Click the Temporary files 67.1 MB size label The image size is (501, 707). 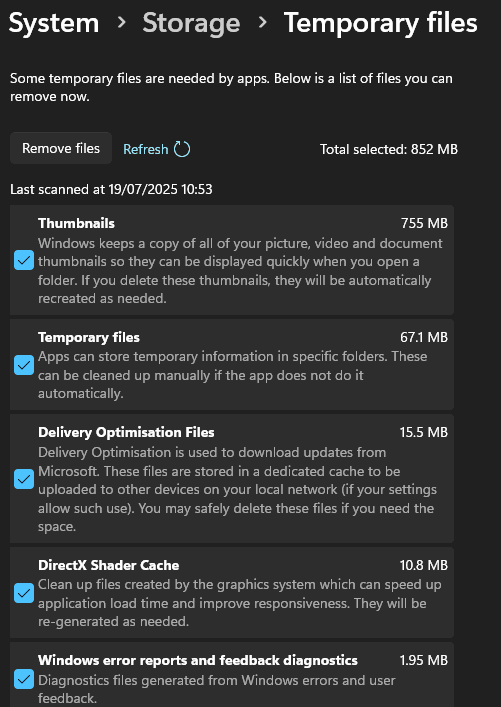(x=424, y=337)
